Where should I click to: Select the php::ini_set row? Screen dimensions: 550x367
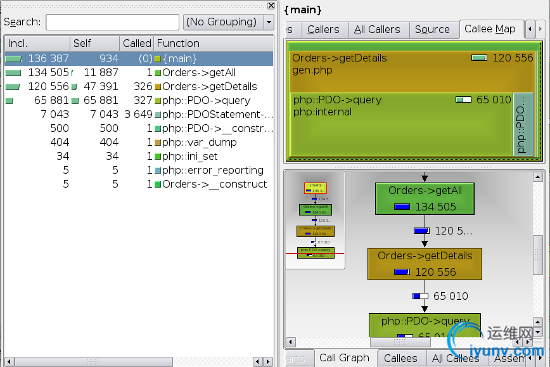139,156
